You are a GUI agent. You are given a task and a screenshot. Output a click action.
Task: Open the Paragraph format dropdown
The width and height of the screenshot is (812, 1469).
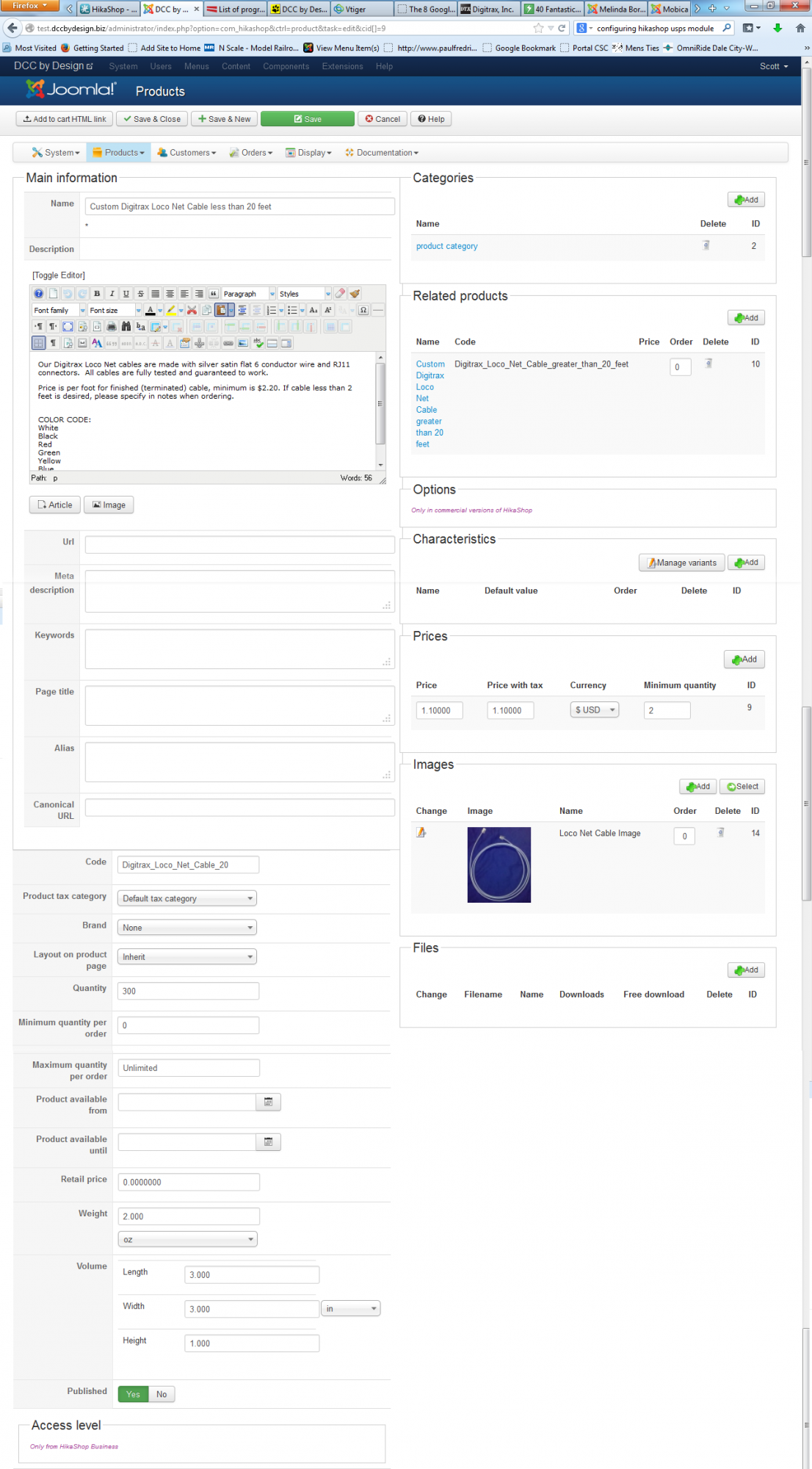click(249, 294)
